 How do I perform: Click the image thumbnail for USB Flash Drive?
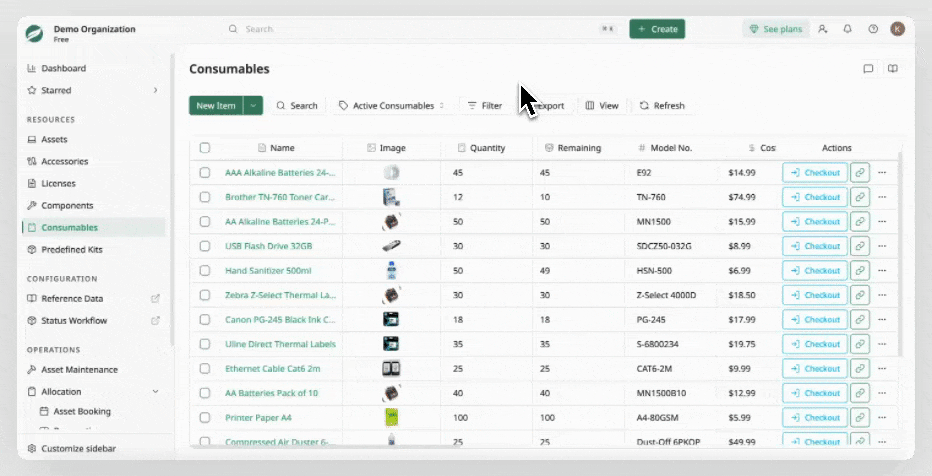coord(391,246)
